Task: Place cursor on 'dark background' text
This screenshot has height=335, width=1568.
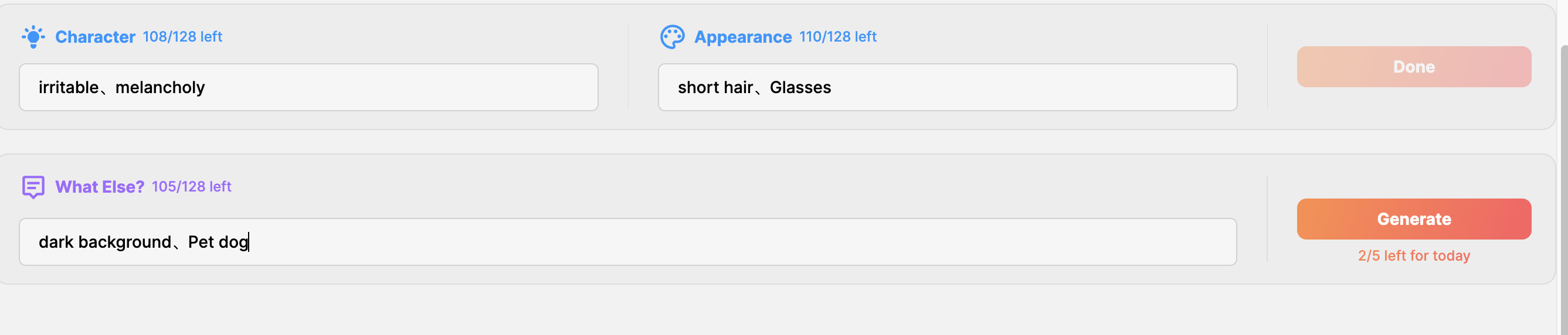Action: pyautogui.click(x=105, y=242)
